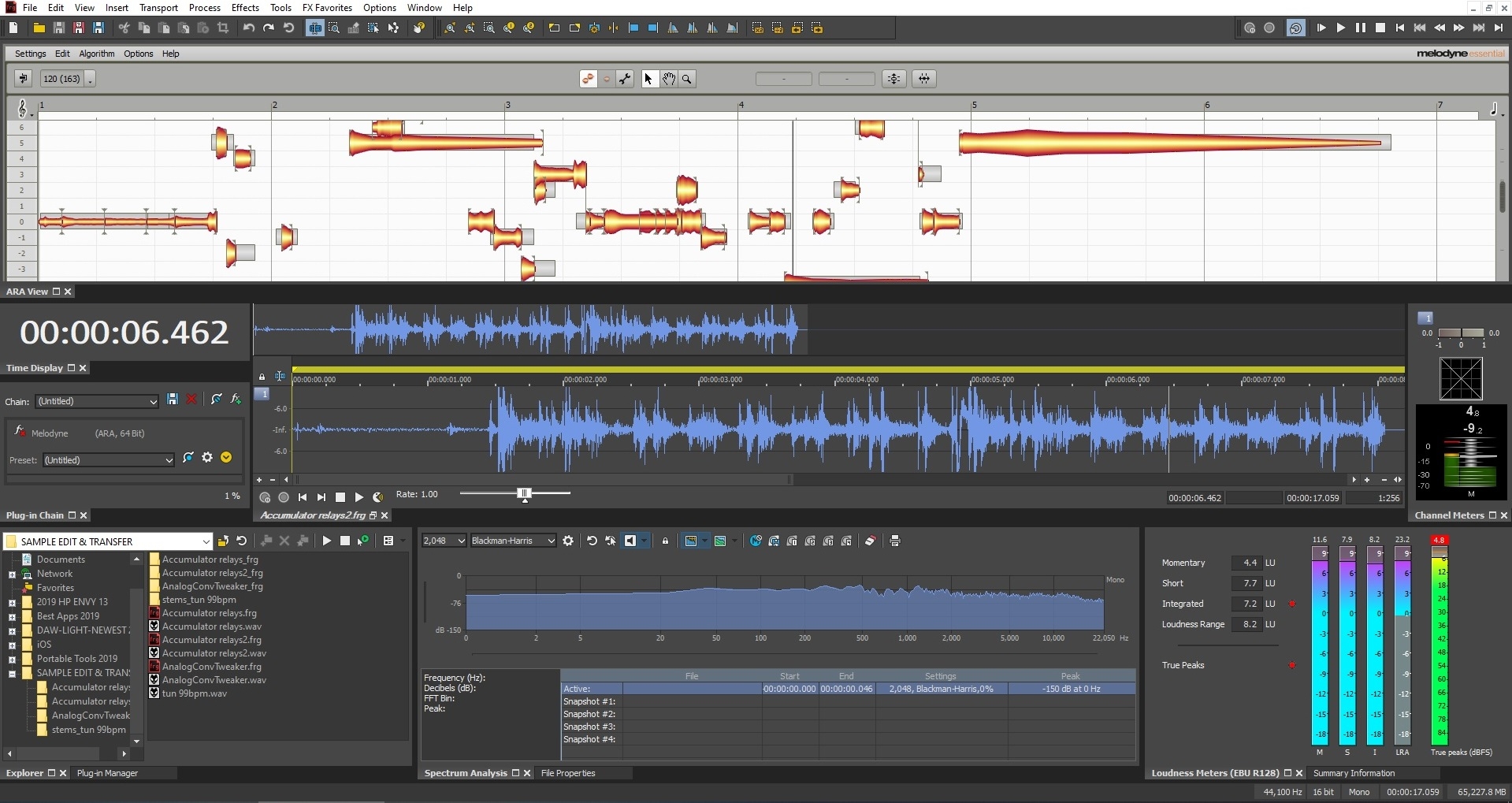1512x803 pixels.
Task: Click the Melodyne vertical pitch scrollbar
Action: [1502, 195]
